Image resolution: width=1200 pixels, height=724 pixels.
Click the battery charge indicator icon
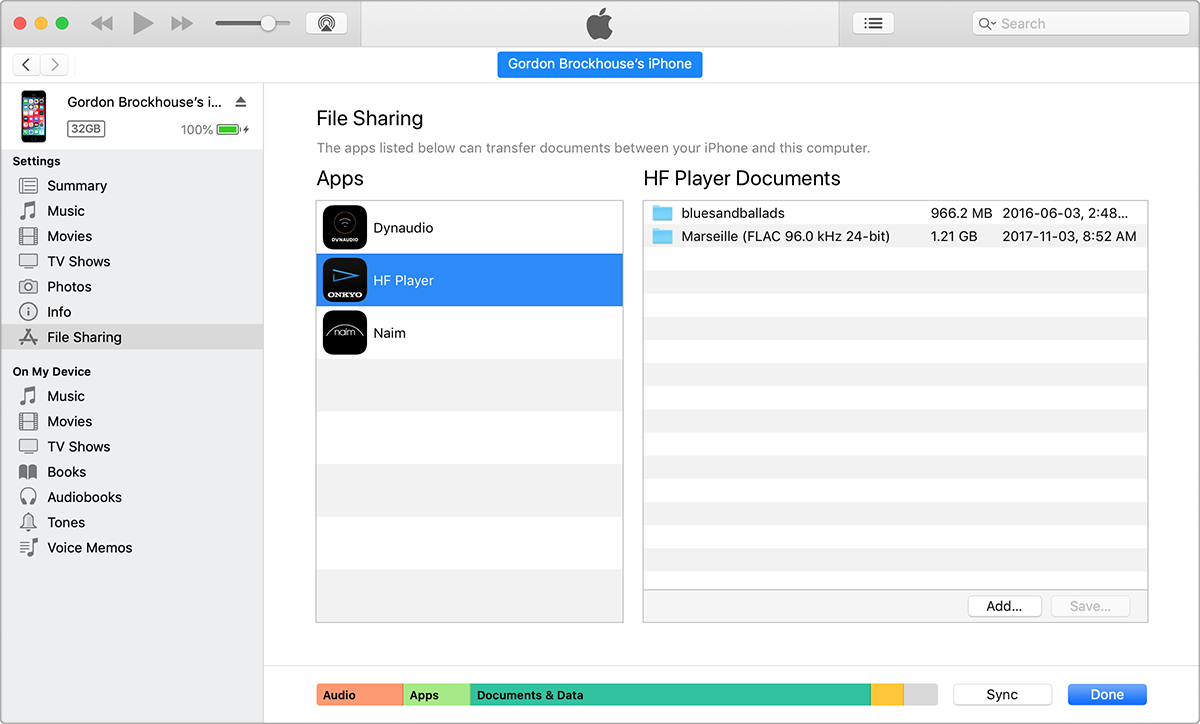[x=229, y=130]
